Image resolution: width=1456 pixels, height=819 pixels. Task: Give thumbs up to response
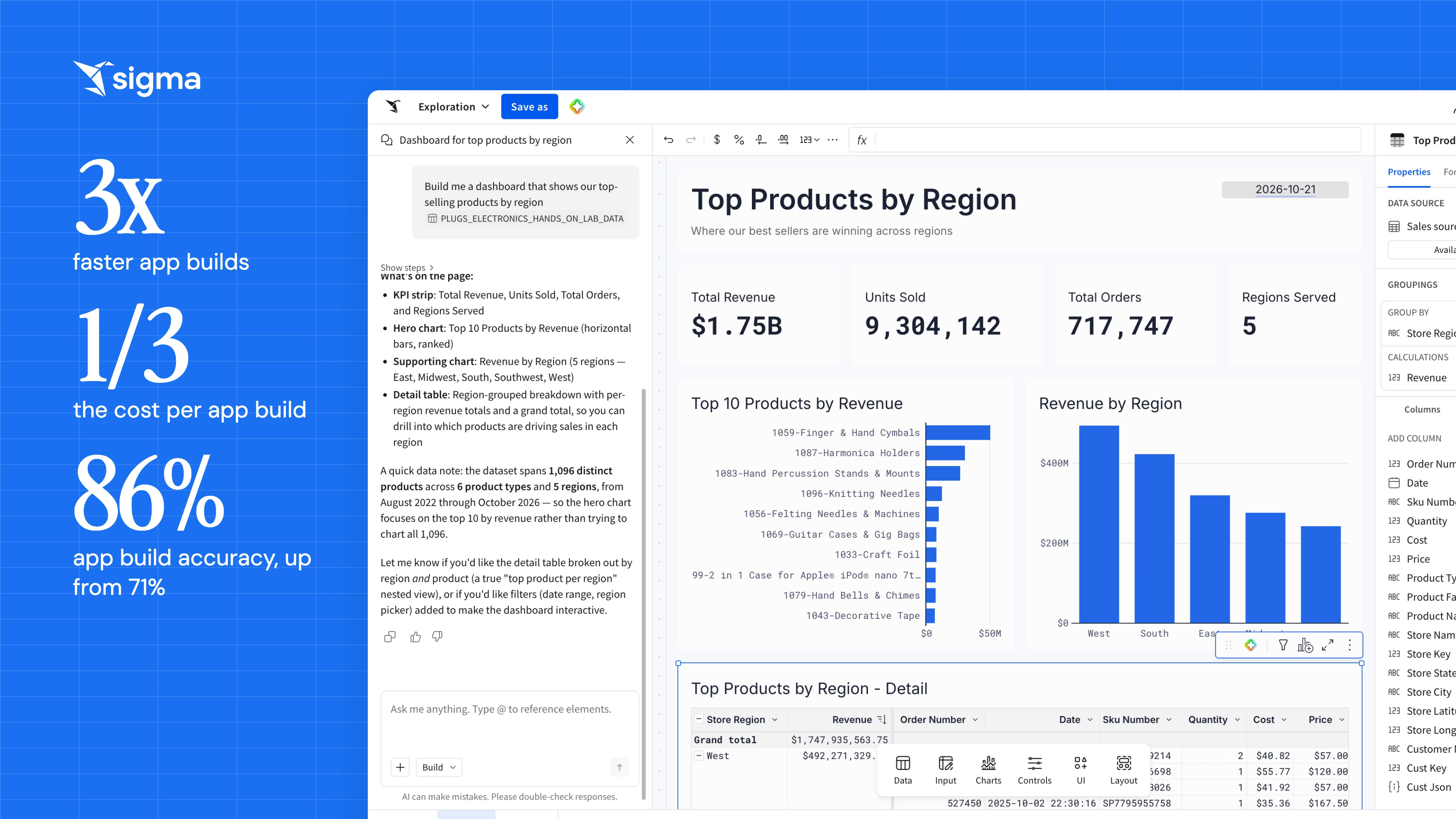point(416,637)
